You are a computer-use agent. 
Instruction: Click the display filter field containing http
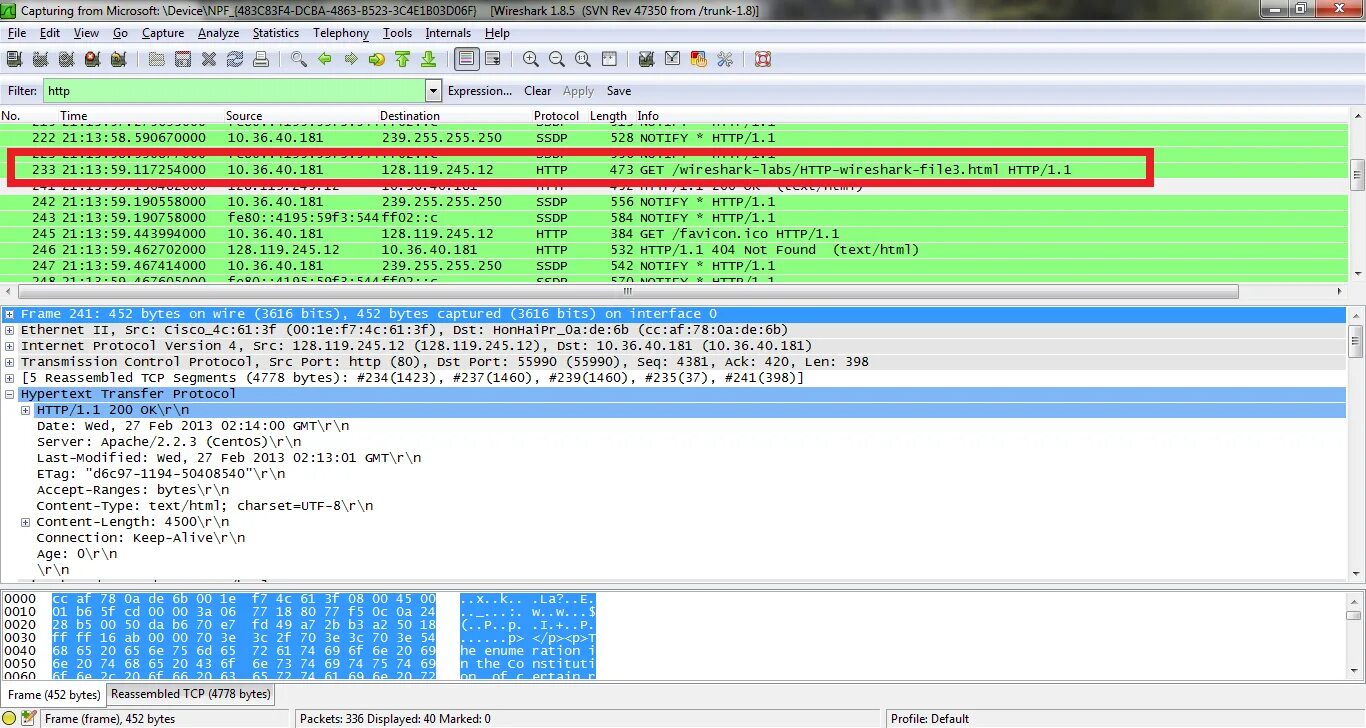(x=232, y=91)
